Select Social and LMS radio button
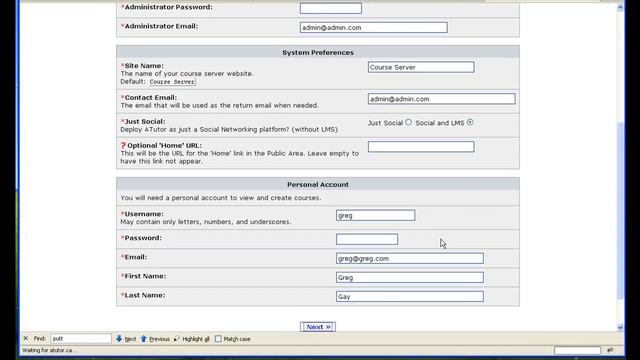The height and width of the screenshot is (360, 640). coord(470,122)
